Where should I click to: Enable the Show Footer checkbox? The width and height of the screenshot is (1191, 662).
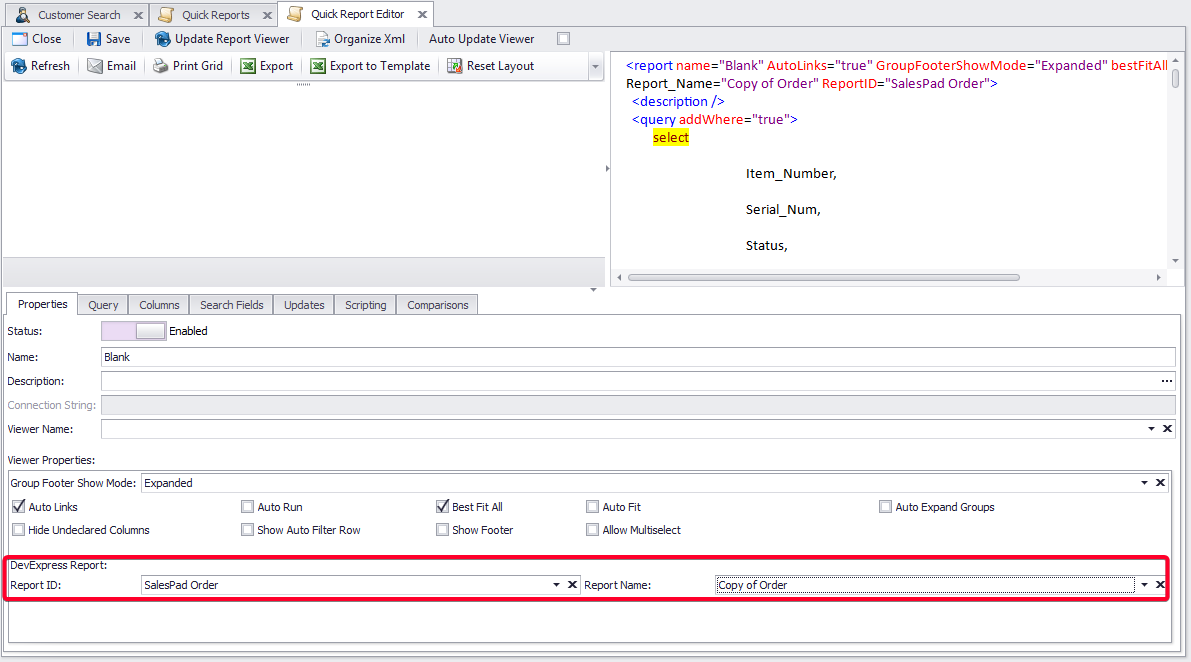click(442, 530)
